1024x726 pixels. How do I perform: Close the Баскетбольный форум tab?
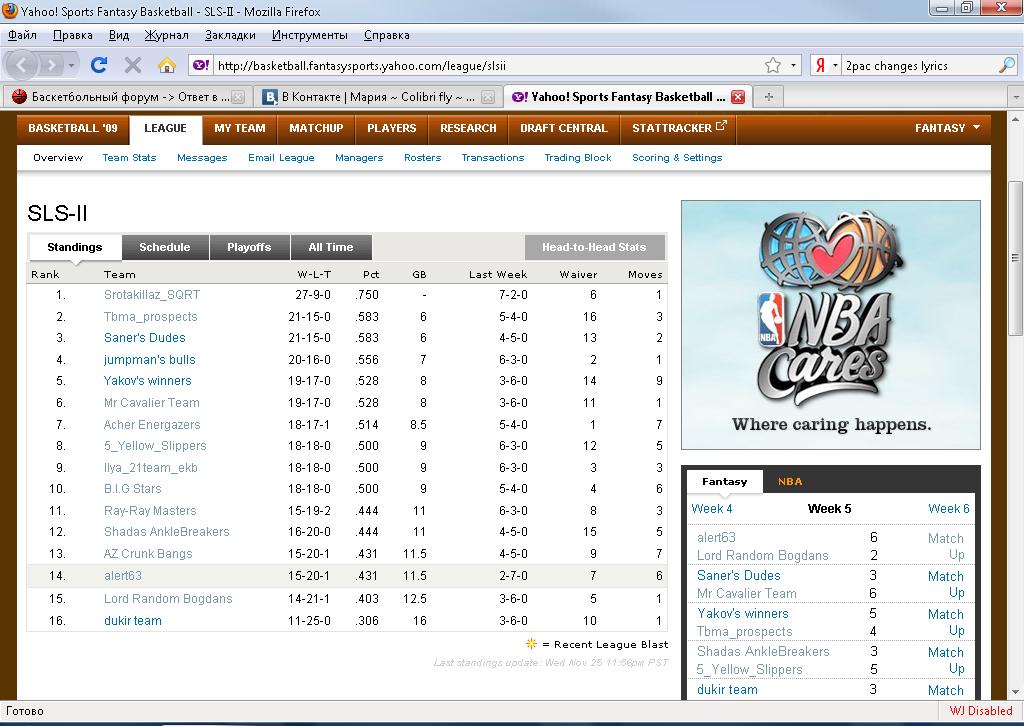238,97
